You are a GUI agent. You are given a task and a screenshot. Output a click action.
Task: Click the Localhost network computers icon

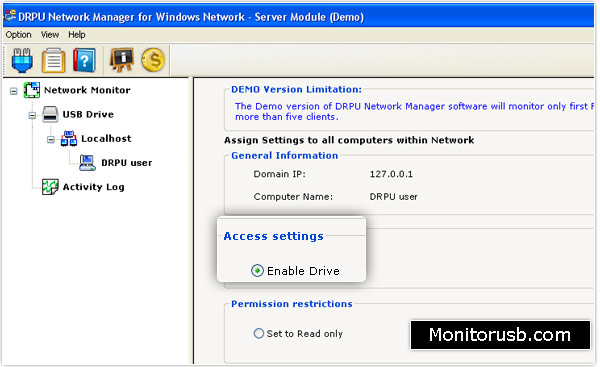69,139
